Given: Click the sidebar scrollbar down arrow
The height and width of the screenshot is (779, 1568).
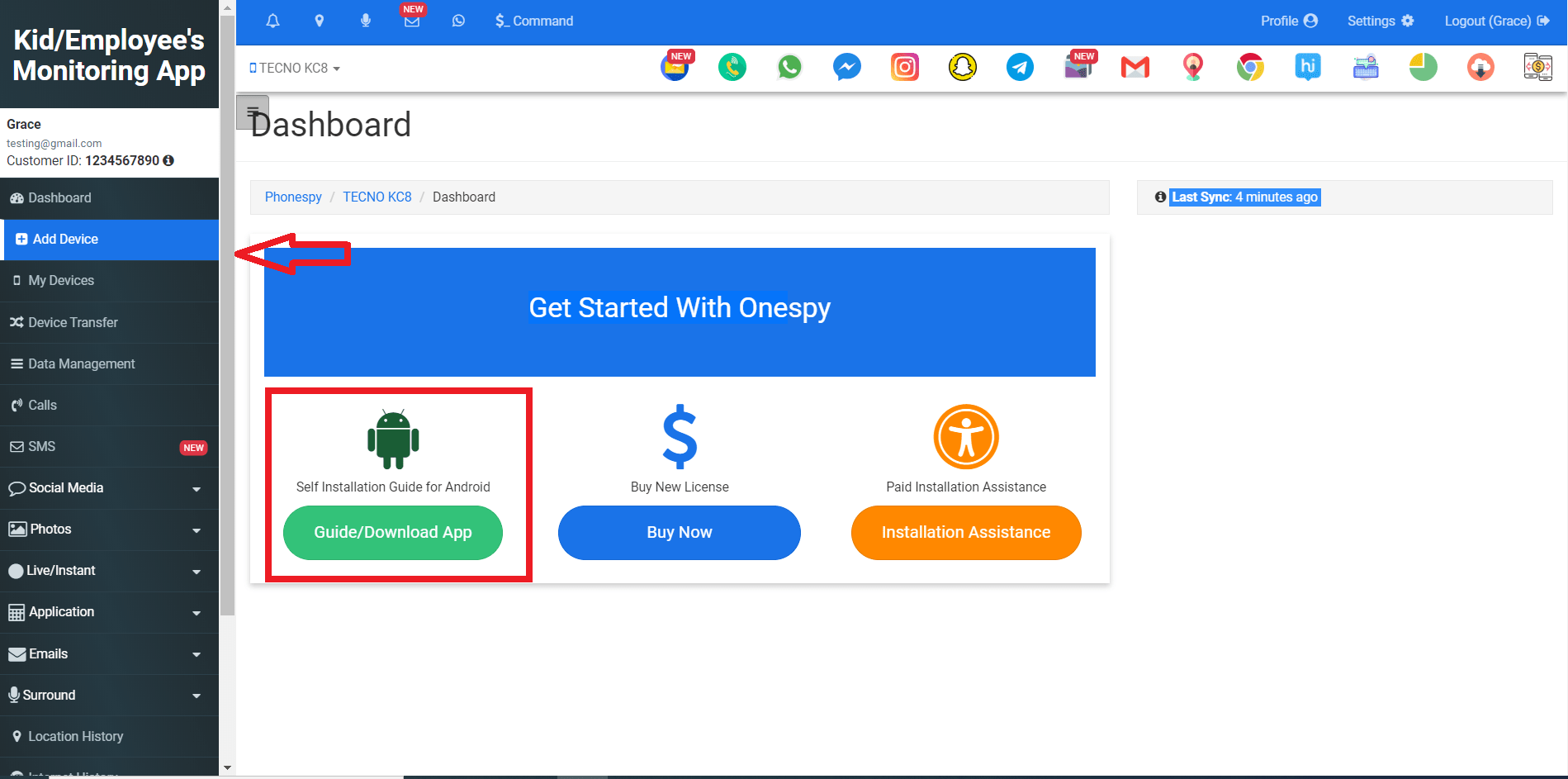Looking at the screenshot, I should click(x=228, y=767).
